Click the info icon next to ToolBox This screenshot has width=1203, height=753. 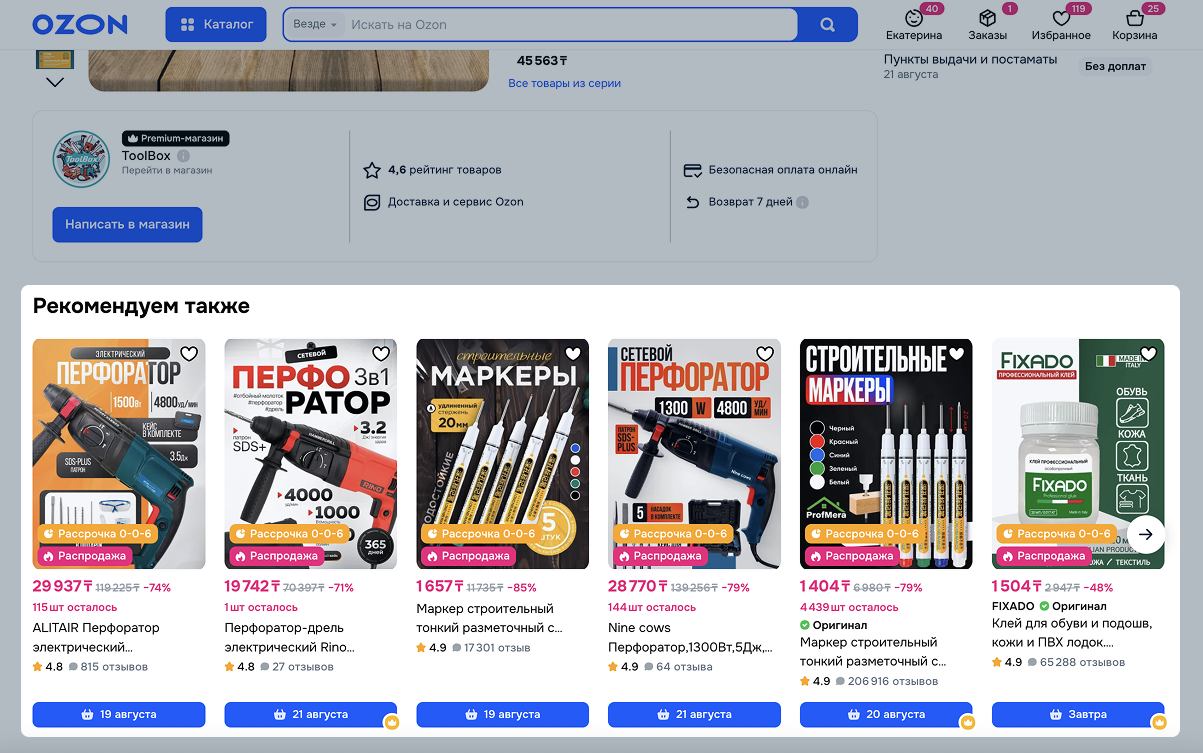(183, 156)
